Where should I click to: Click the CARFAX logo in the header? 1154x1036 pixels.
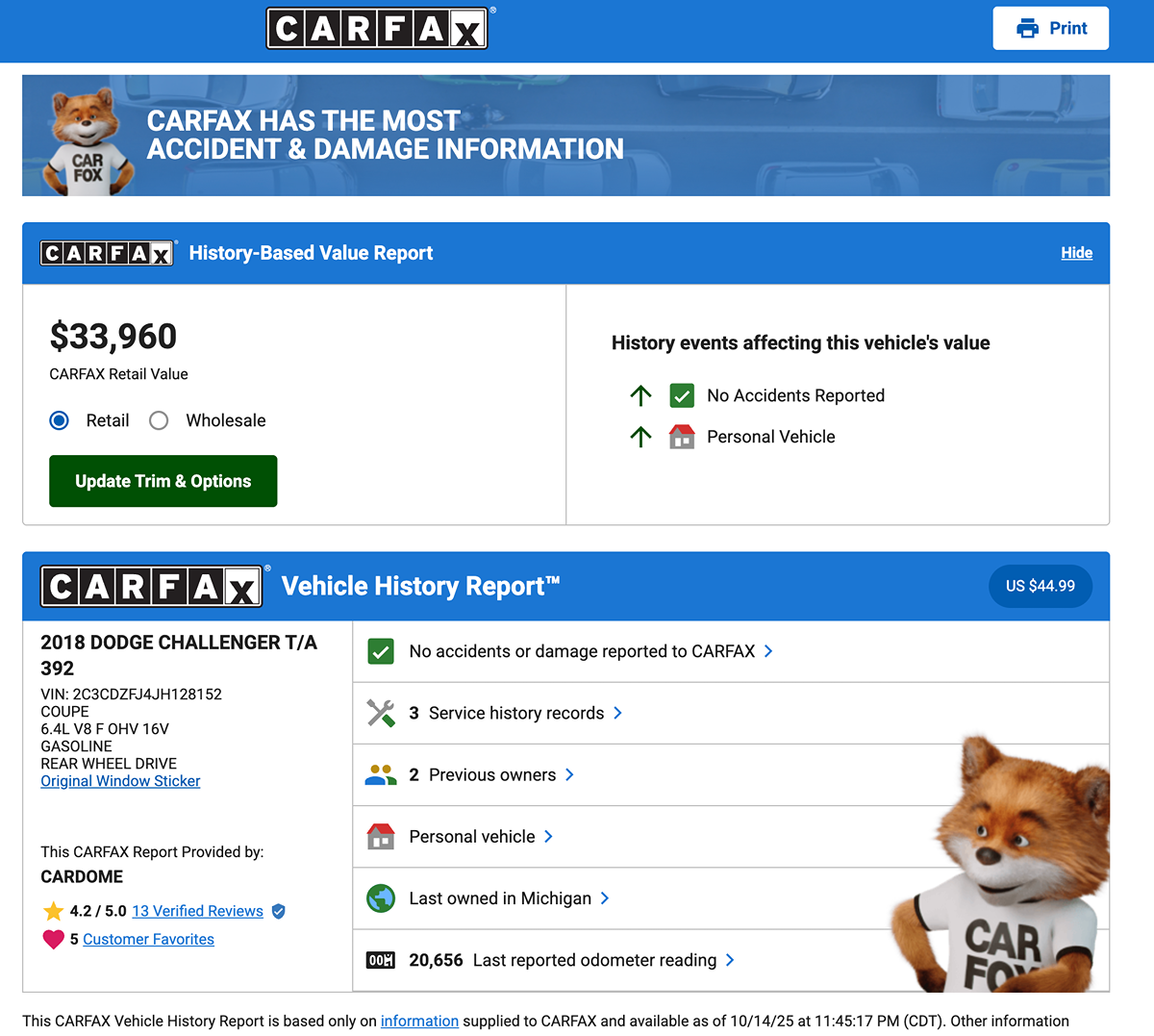pos(377,29)
